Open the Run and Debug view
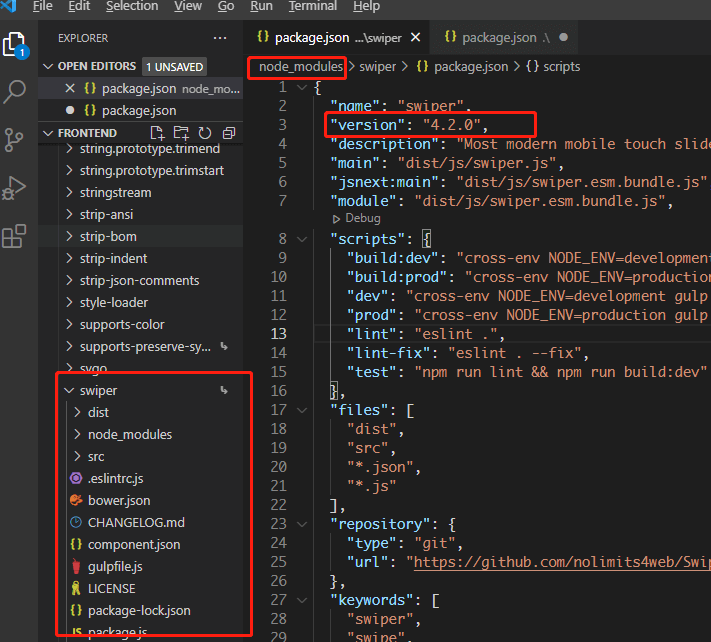This screenshot has width=711, height=642. click(x=14, y=188)
